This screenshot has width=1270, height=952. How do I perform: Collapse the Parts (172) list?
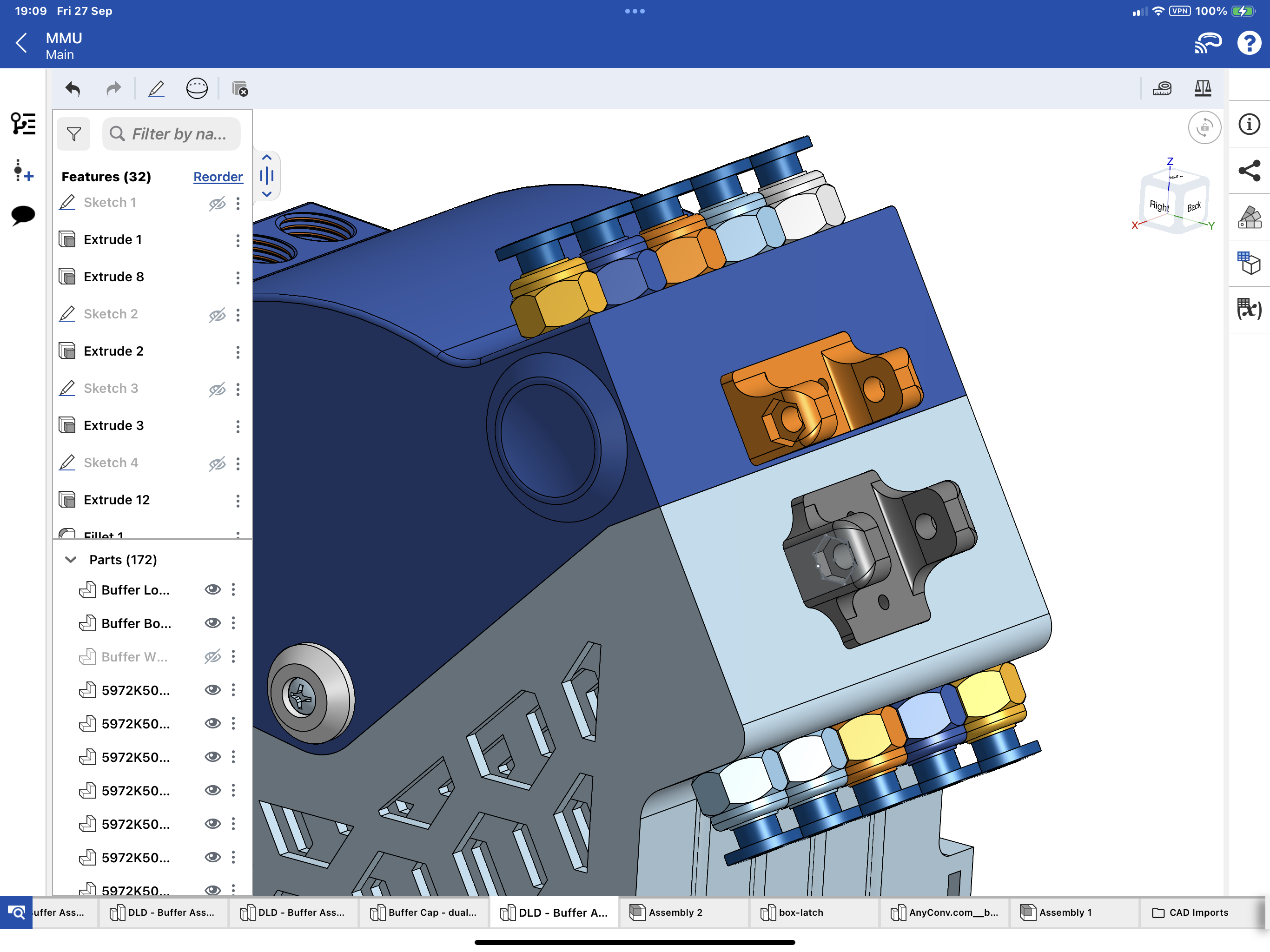71,560
